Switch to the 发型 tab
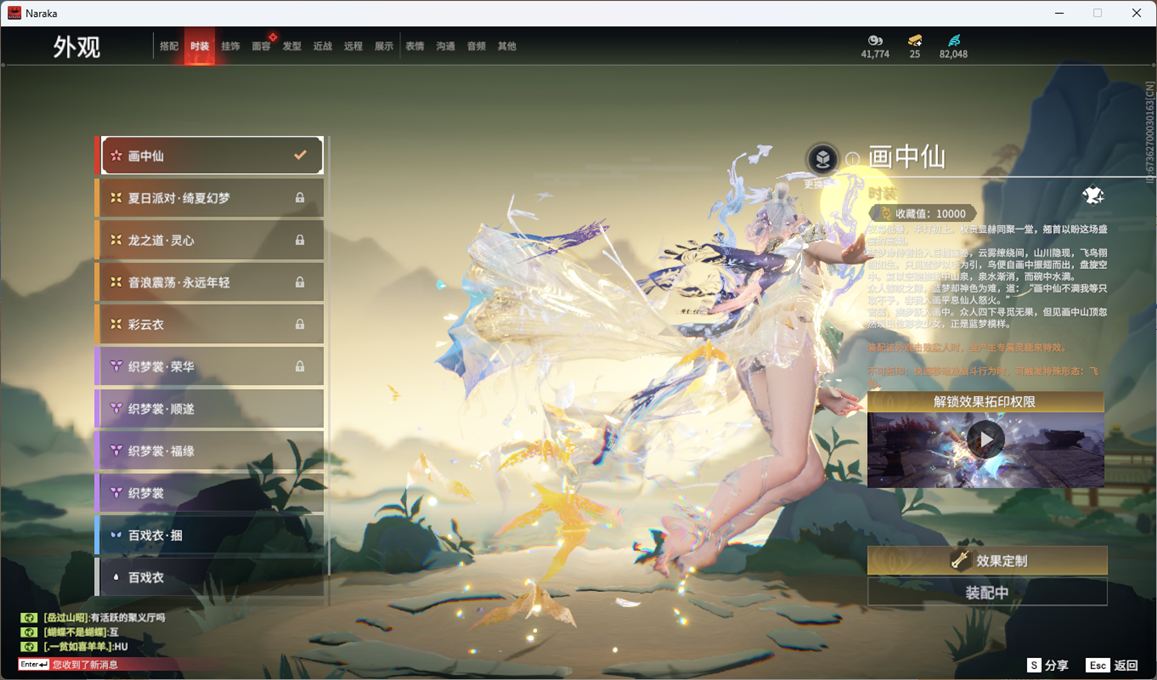 point(292,46)
